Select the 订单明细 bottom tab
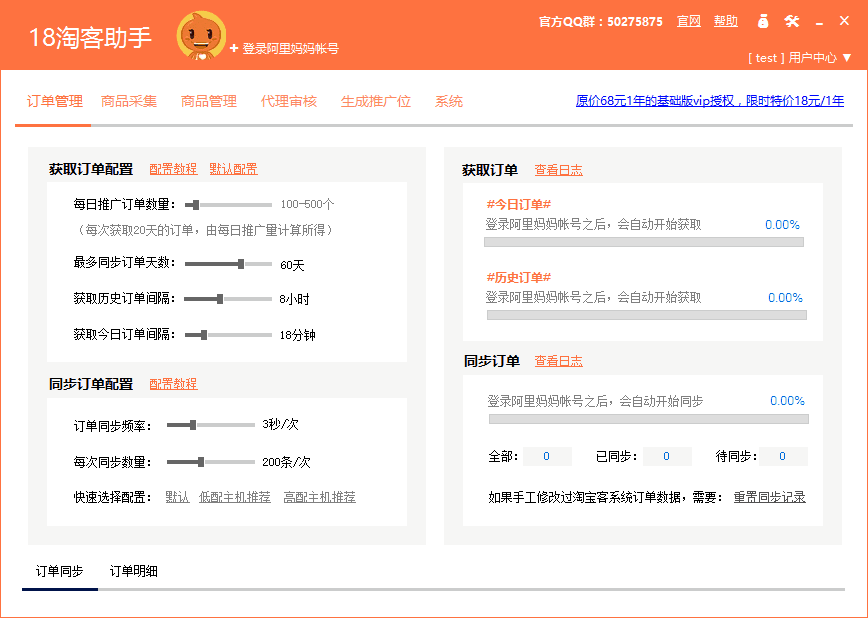Image resolution: width=868 pixels, height=618 pixels. 133,572
